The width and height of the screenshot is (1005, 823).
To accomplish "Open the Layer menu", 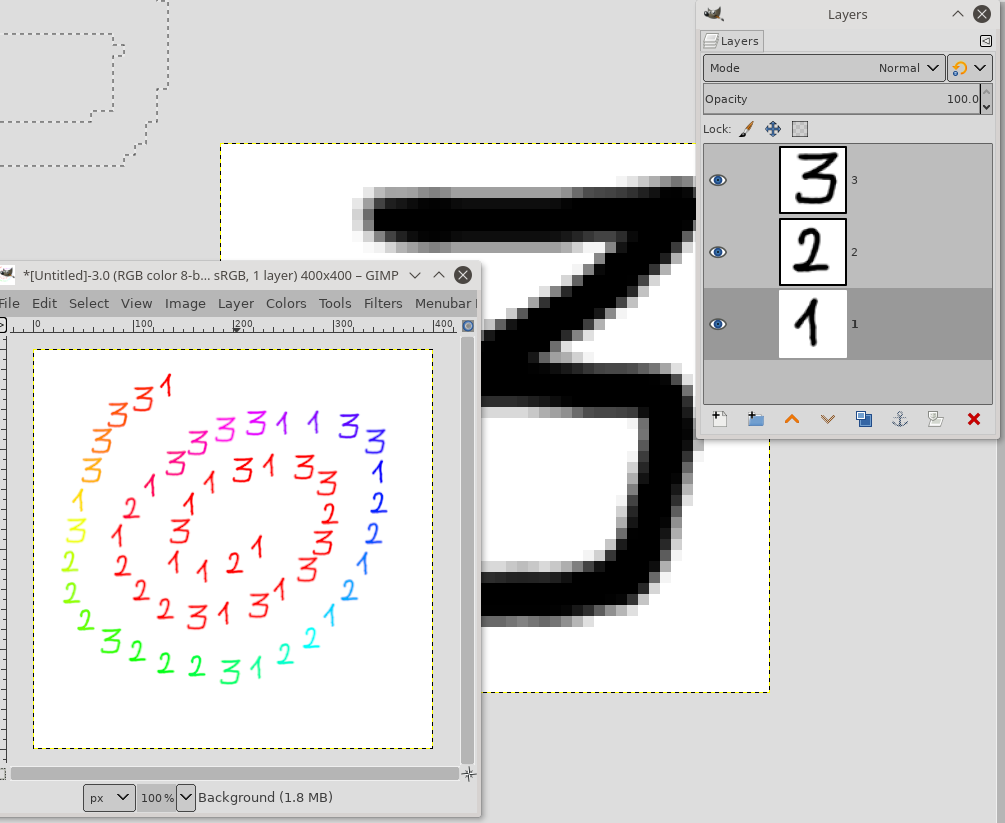I will pos(236,303).
